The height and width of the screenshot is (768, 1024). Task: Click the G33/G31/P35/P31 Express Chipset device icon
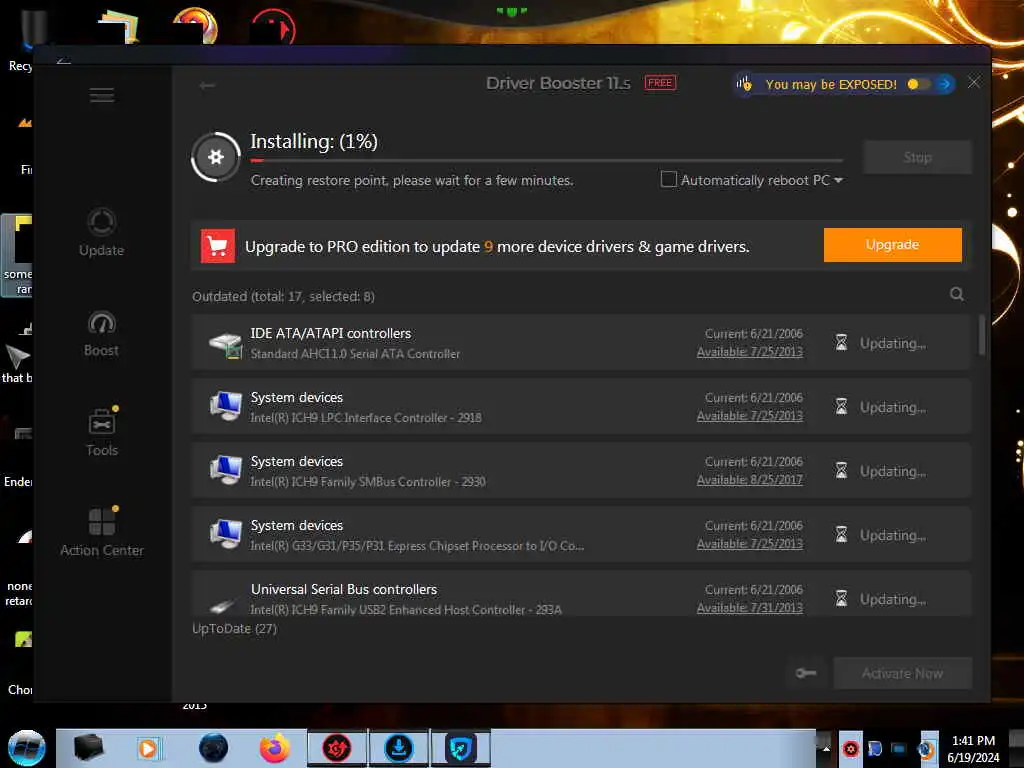pyautogui.click(x=226, y=534)
